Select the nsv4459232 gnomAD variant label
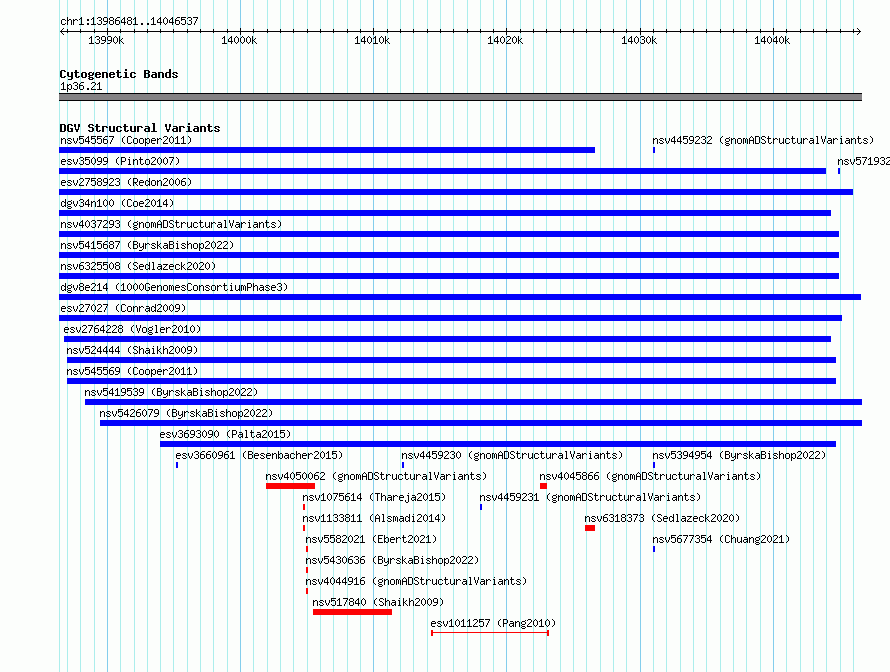890x672 pixels. (x=763, y=140)
